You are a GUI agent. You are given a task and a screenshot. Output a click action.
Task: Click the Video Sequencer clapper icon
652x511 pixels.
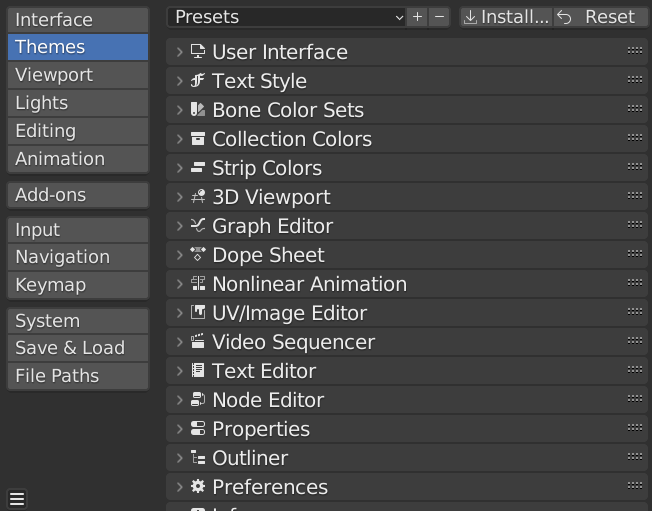198,341
